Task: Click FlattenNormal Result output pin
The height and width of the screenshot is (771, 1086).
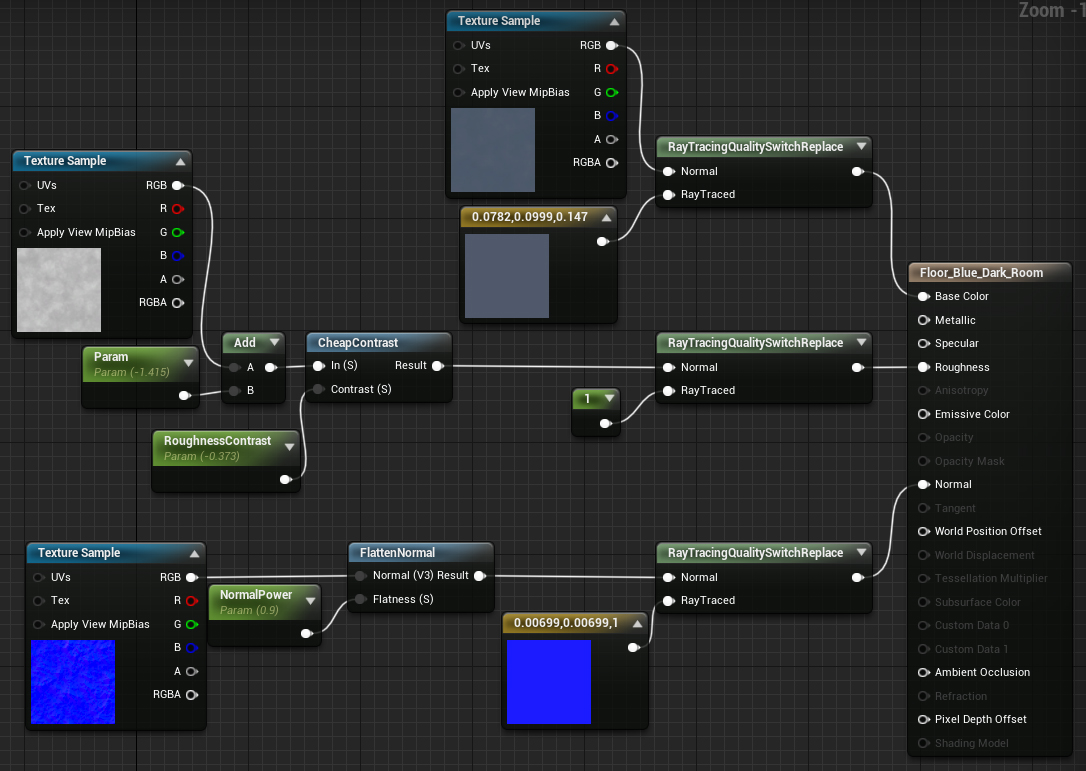Action: click(479, 576)
